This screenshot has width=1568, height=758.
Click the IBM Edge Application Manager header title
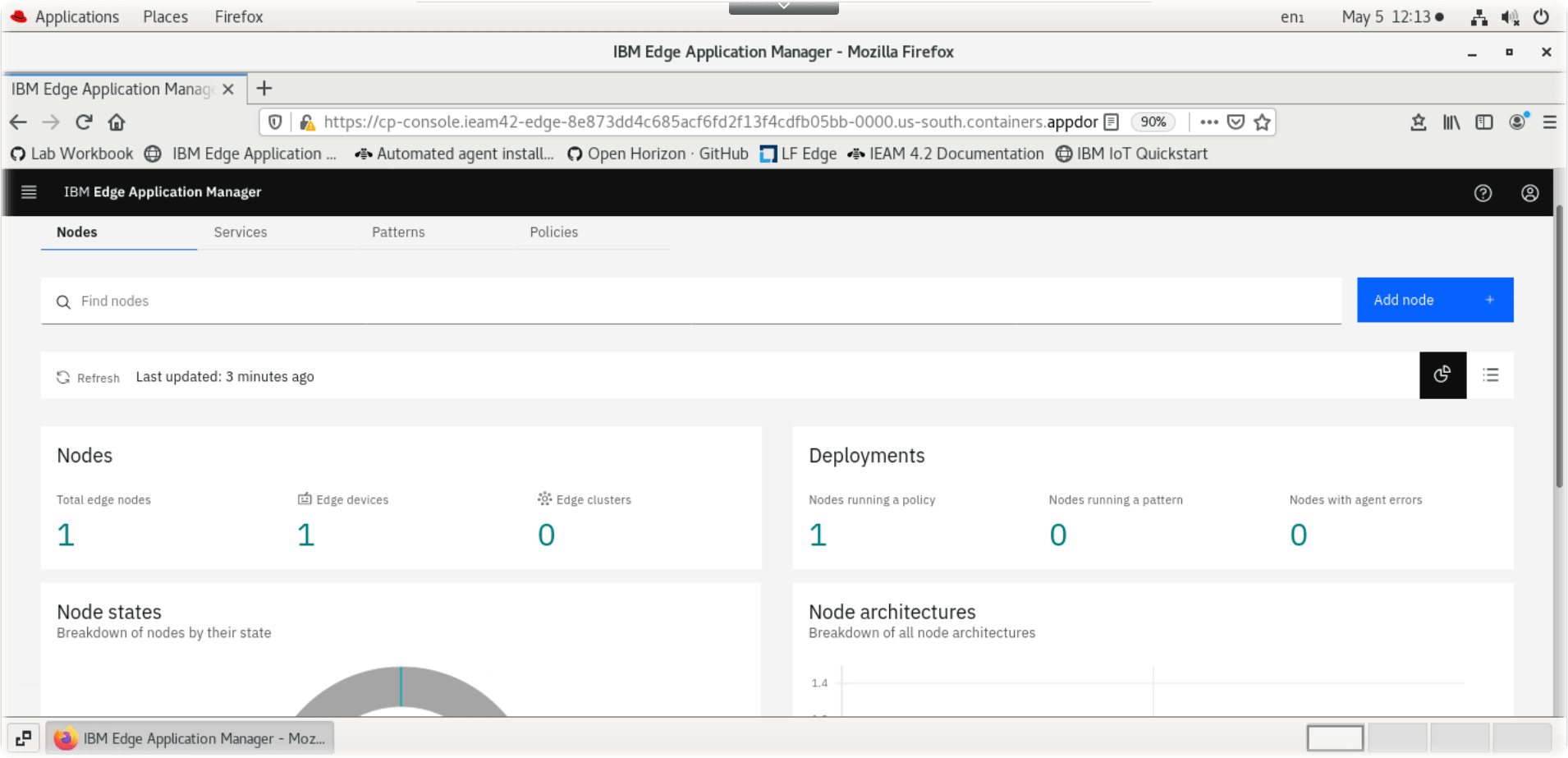click(163, 192)
